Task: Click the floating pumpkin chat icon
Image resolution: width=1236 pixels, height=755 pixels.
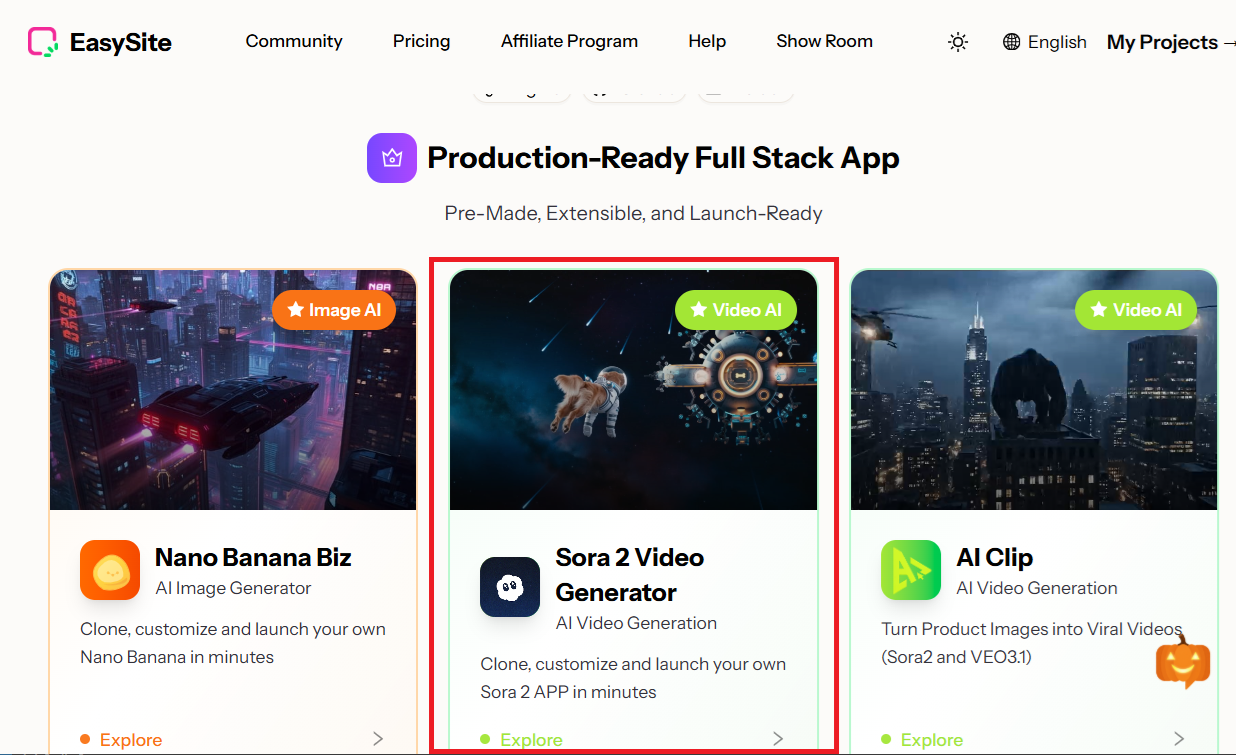Action: pos(1183,661)
